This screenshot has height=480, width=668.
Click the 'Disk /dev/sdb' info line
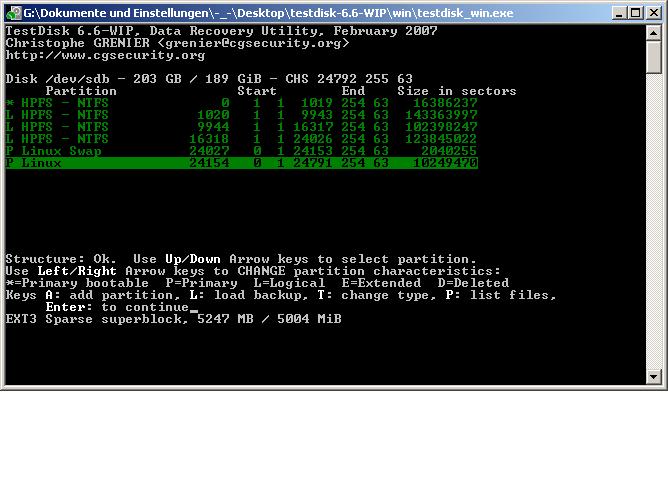(x=209, y=79)
